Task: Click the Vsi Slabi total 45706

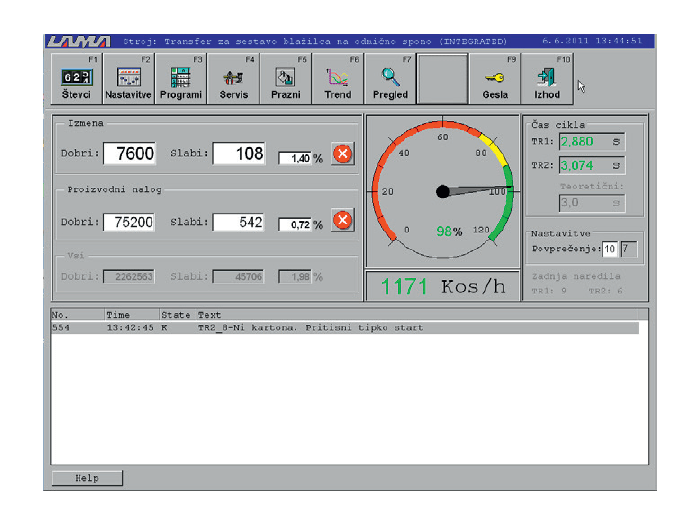Action: click(238, 277)
